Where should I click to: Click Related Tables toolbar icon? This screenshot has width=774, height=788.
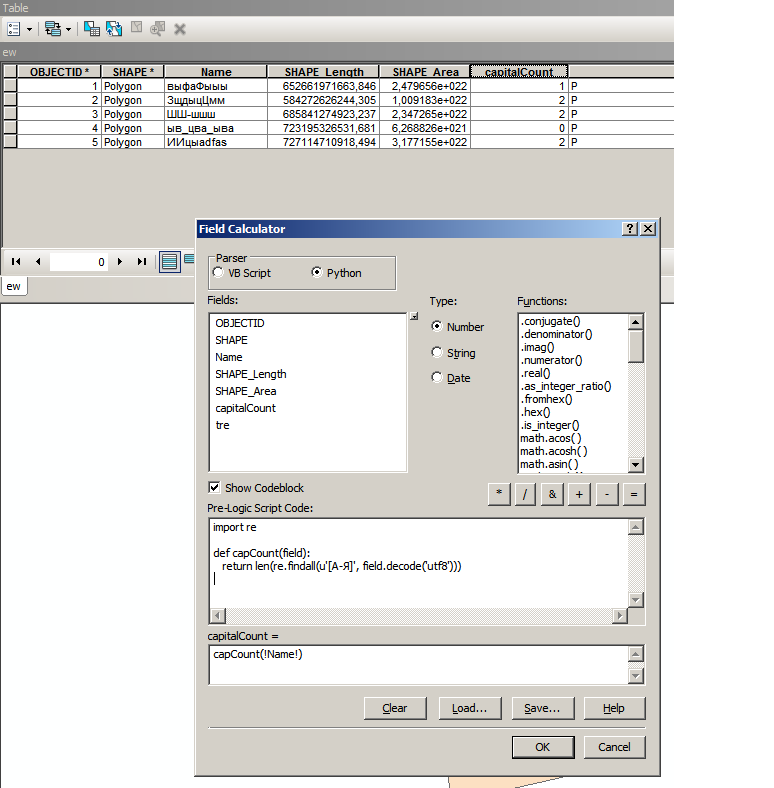(x=53, y=29)
